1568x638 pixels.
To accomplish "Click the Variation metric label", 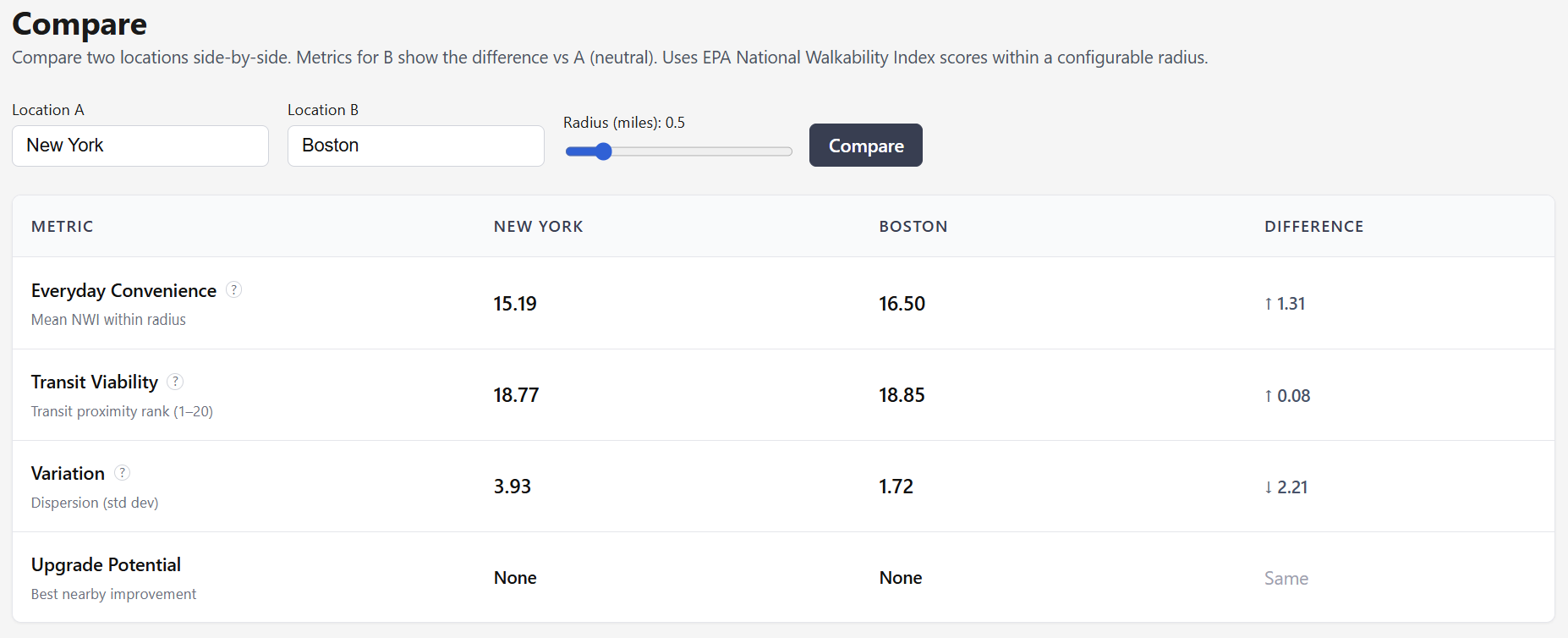I will pos(68,473).
